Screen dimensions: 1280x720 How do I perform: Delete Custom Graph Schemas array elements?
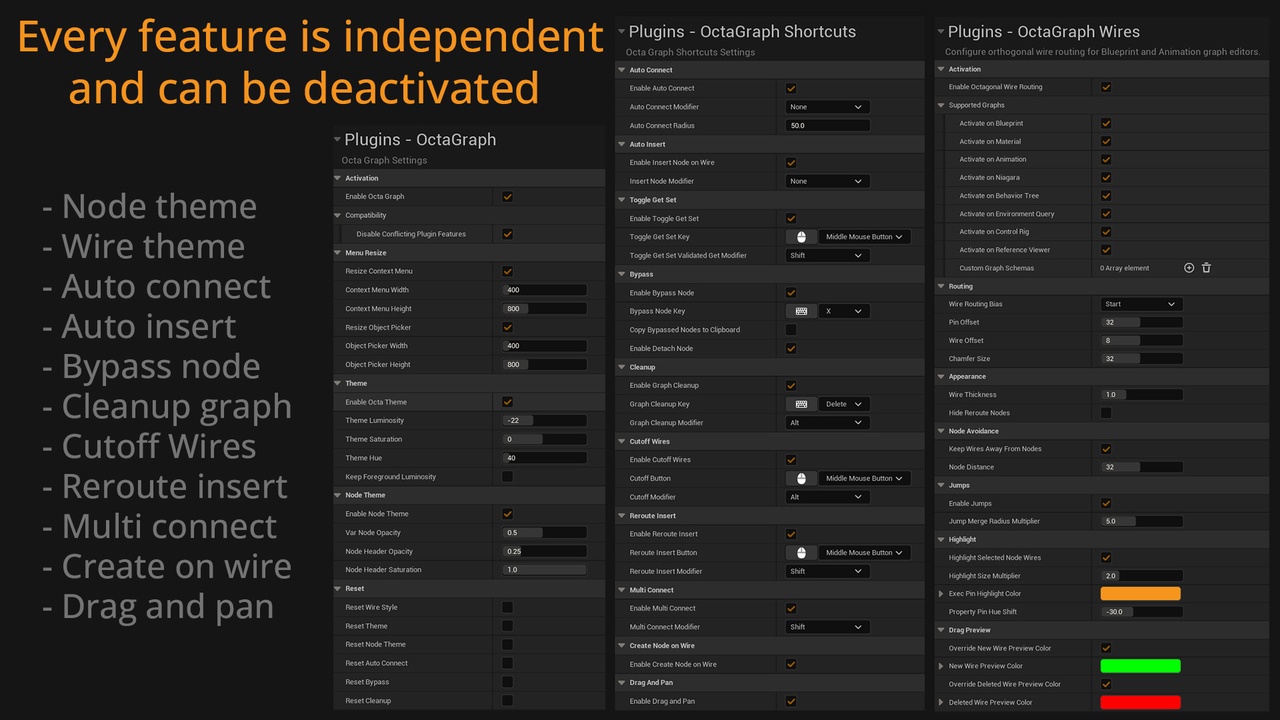tap(1206, 268)
